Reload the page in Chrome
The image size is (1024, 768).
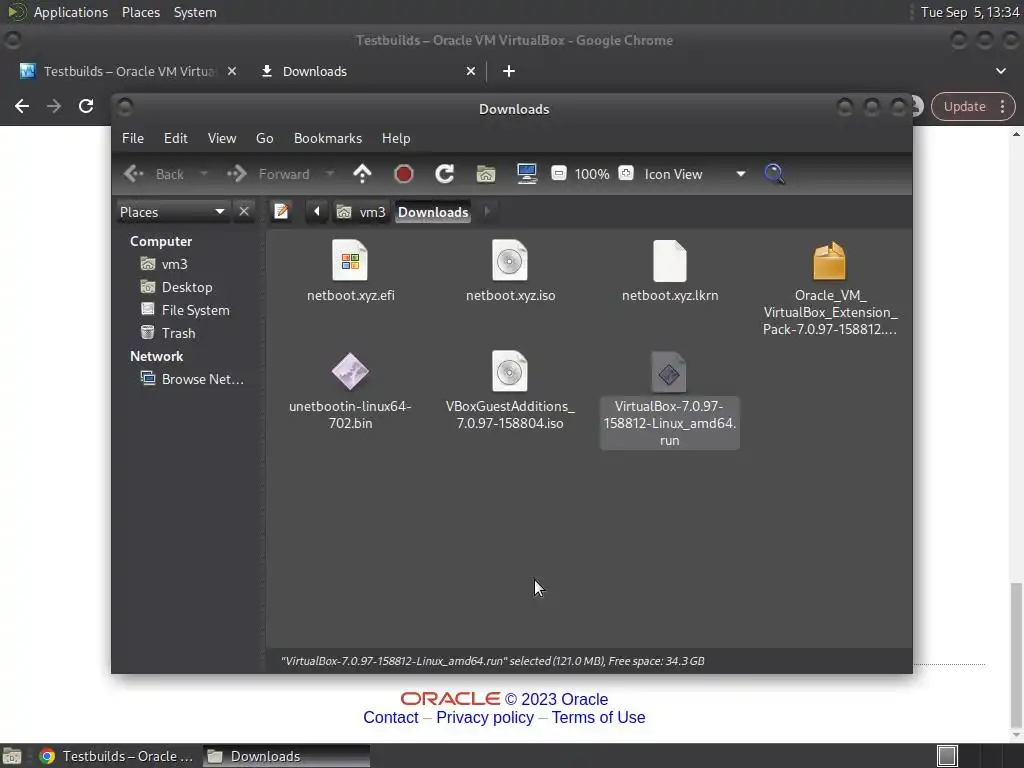(x=86, y=106)
